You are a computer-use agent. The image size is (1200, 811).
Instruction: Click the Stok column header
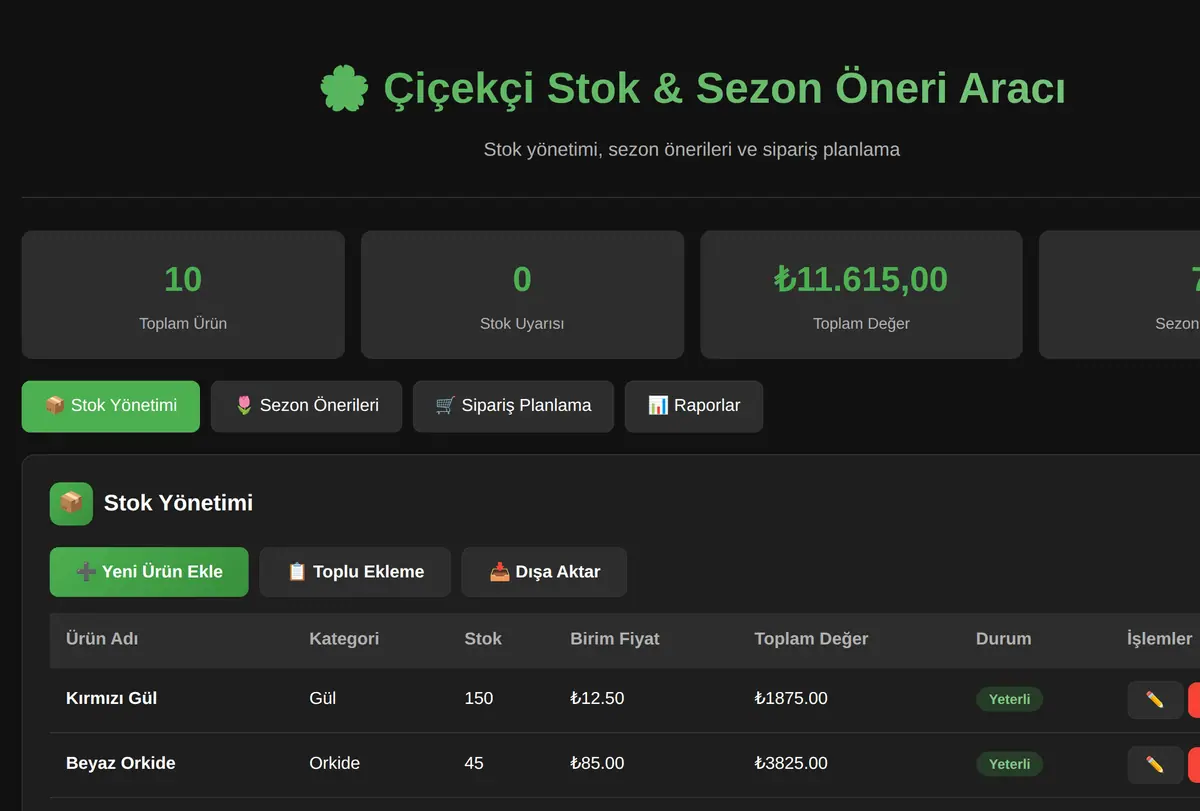[x=483, y=639]
